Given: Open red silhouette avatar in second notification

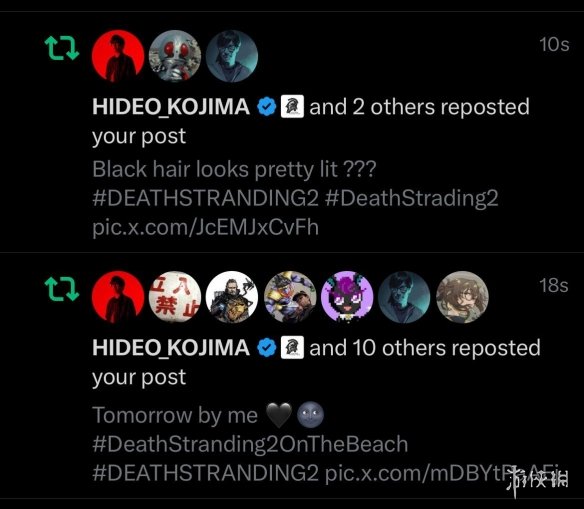Looking at the screenshot, I should tap(118, 297).
